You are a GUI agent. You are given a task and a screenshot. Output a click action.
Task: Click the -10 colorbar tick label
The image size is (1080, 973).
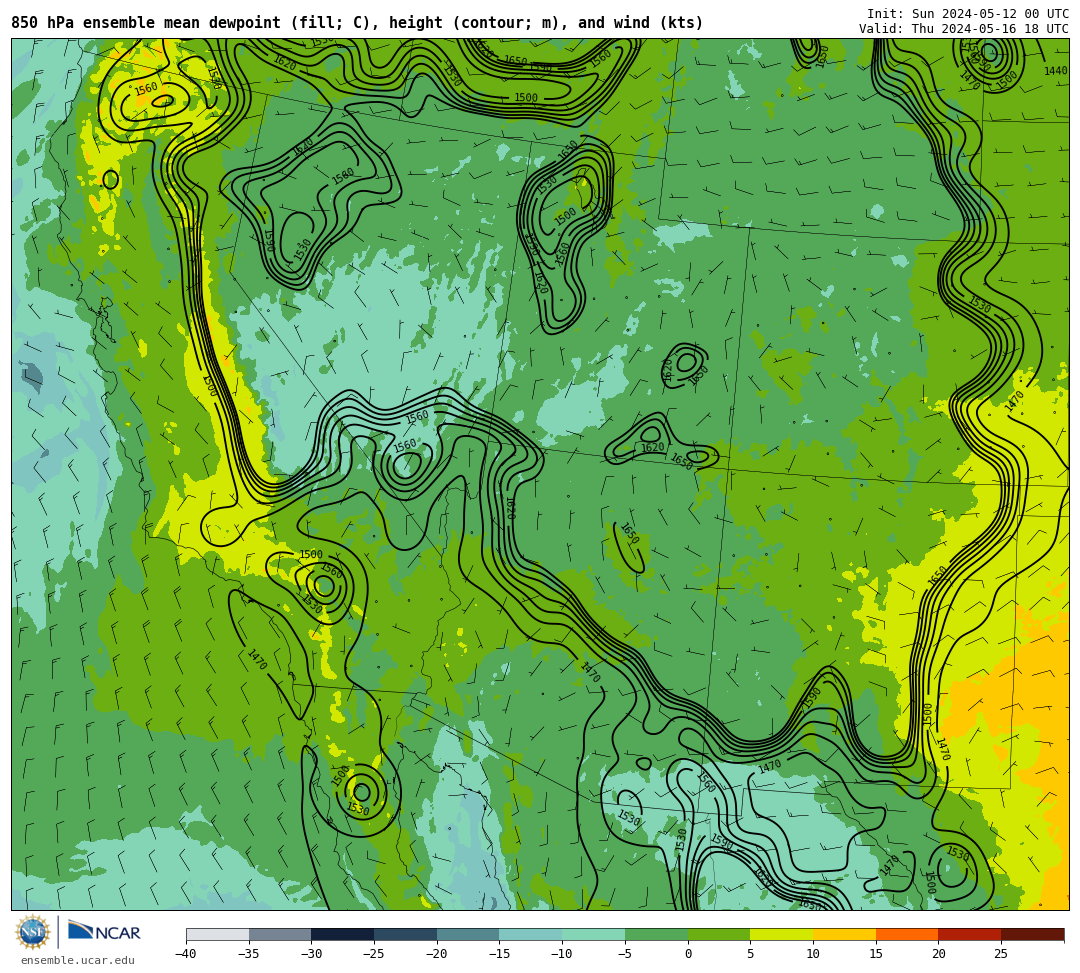pos(561,954)
